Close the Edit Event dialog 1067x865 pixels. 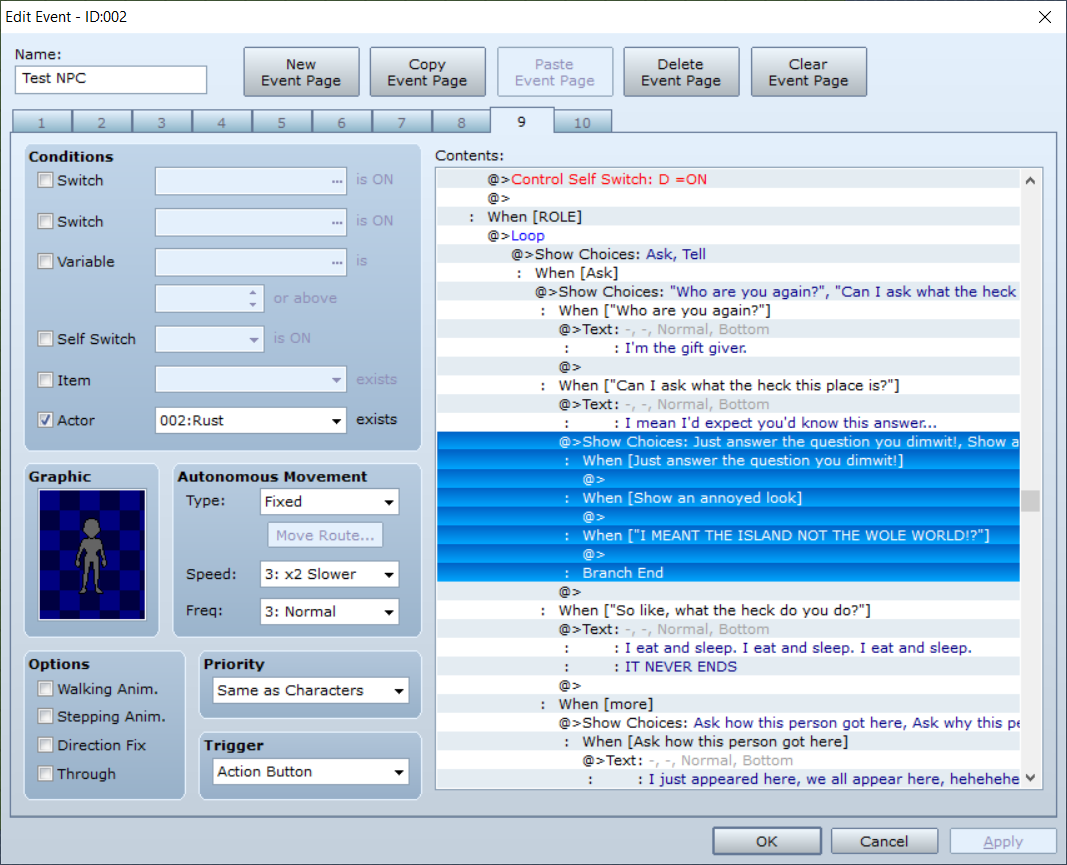click(x=1045, y=17)
